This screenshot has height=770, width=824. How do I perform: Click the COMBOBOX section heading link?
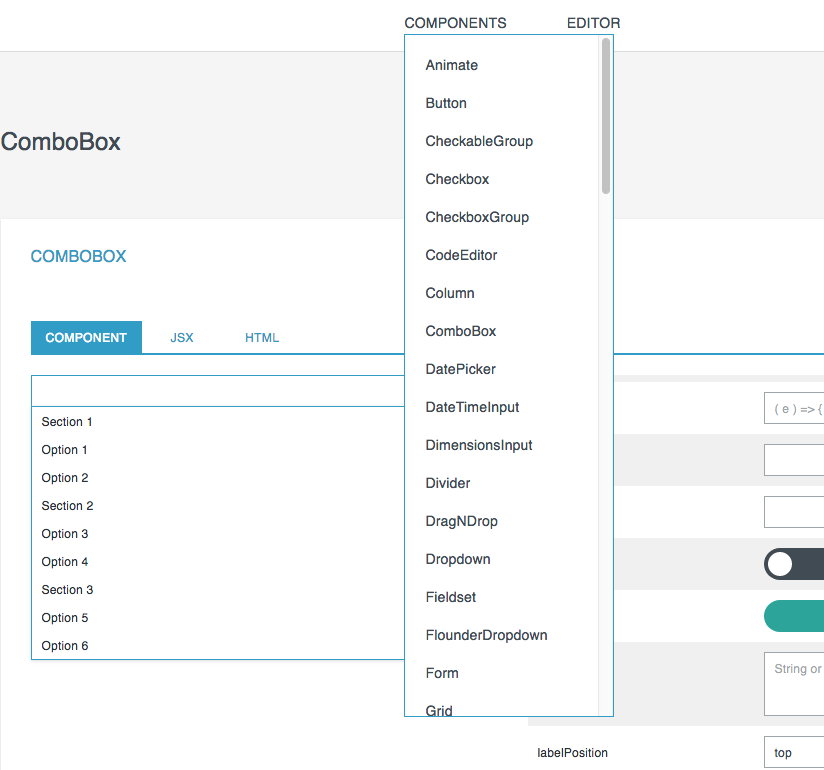78,256
